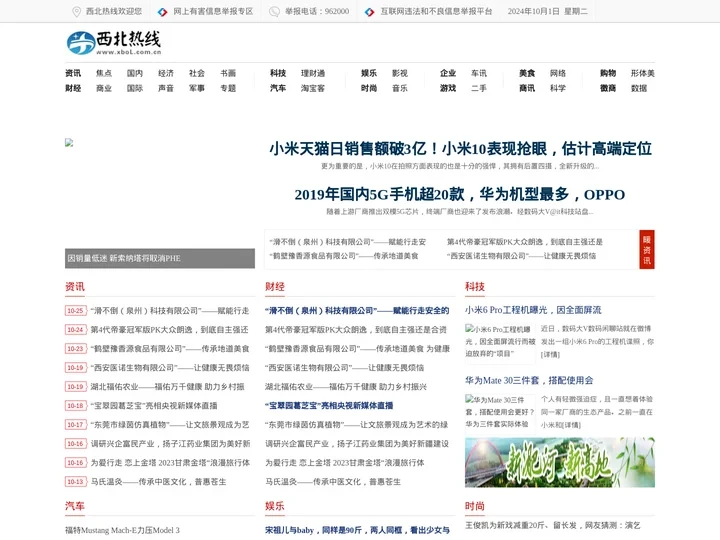
Task: Open 娱乐 article 宋祖儿与baby，同样是90斤
Action: 357,530
